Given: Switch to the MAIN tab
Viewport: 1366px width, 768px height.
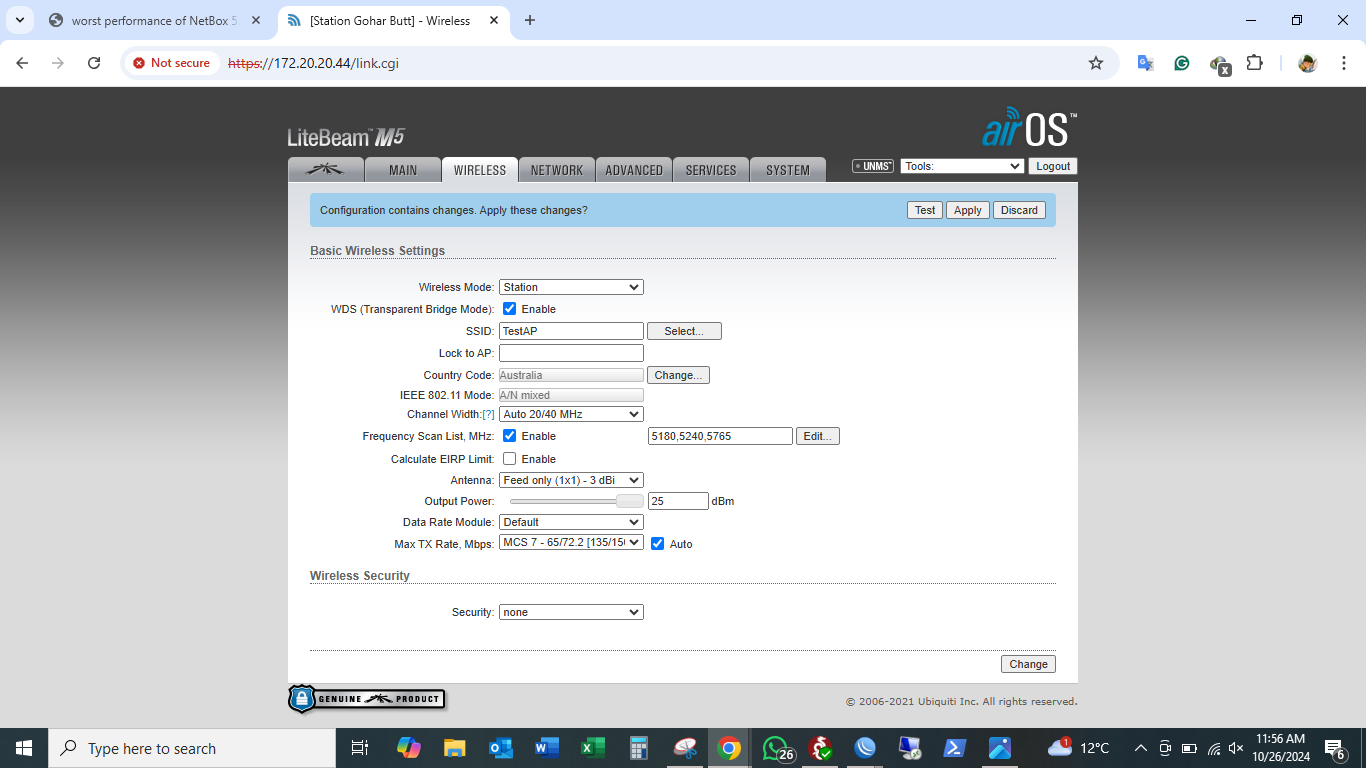Looking at the screenshot, I should [x=403, y=170].
